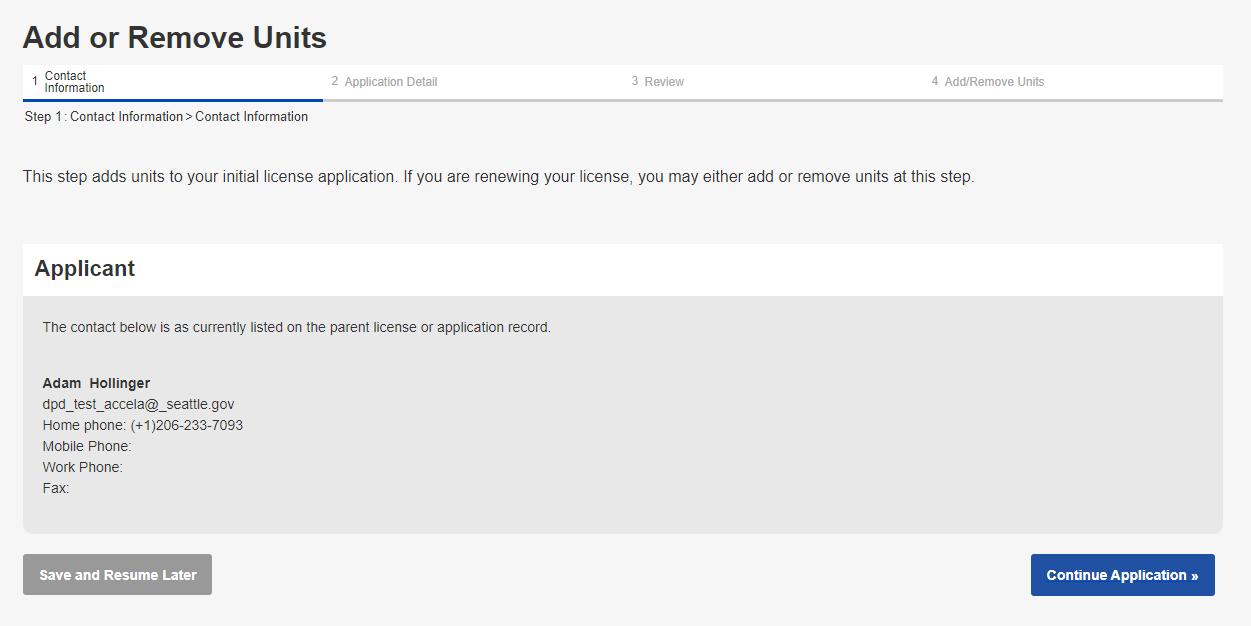Click the Mobile Phone label

(87, 446)
